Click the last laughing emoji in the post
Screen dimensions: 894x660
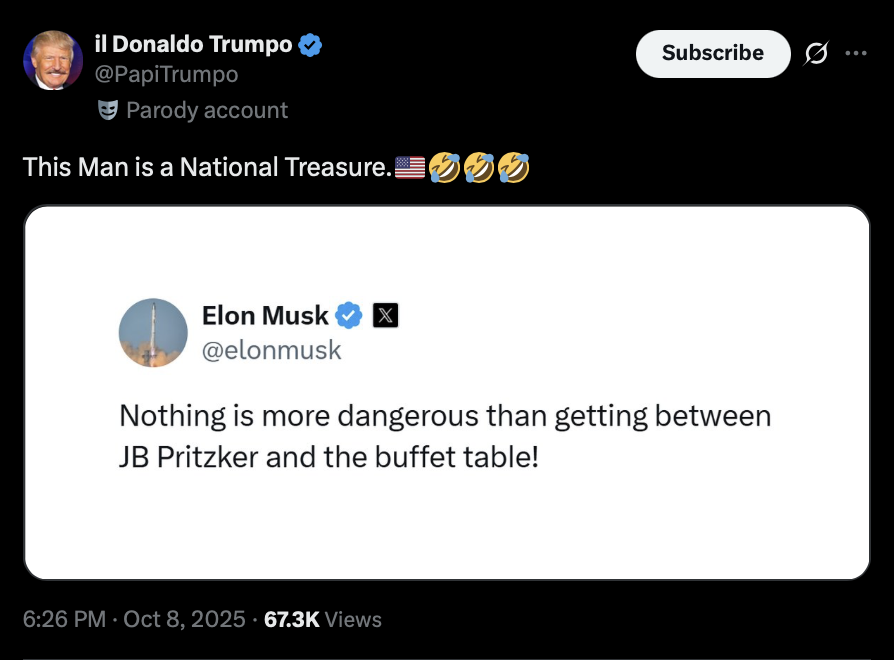[x=513, y=167]
